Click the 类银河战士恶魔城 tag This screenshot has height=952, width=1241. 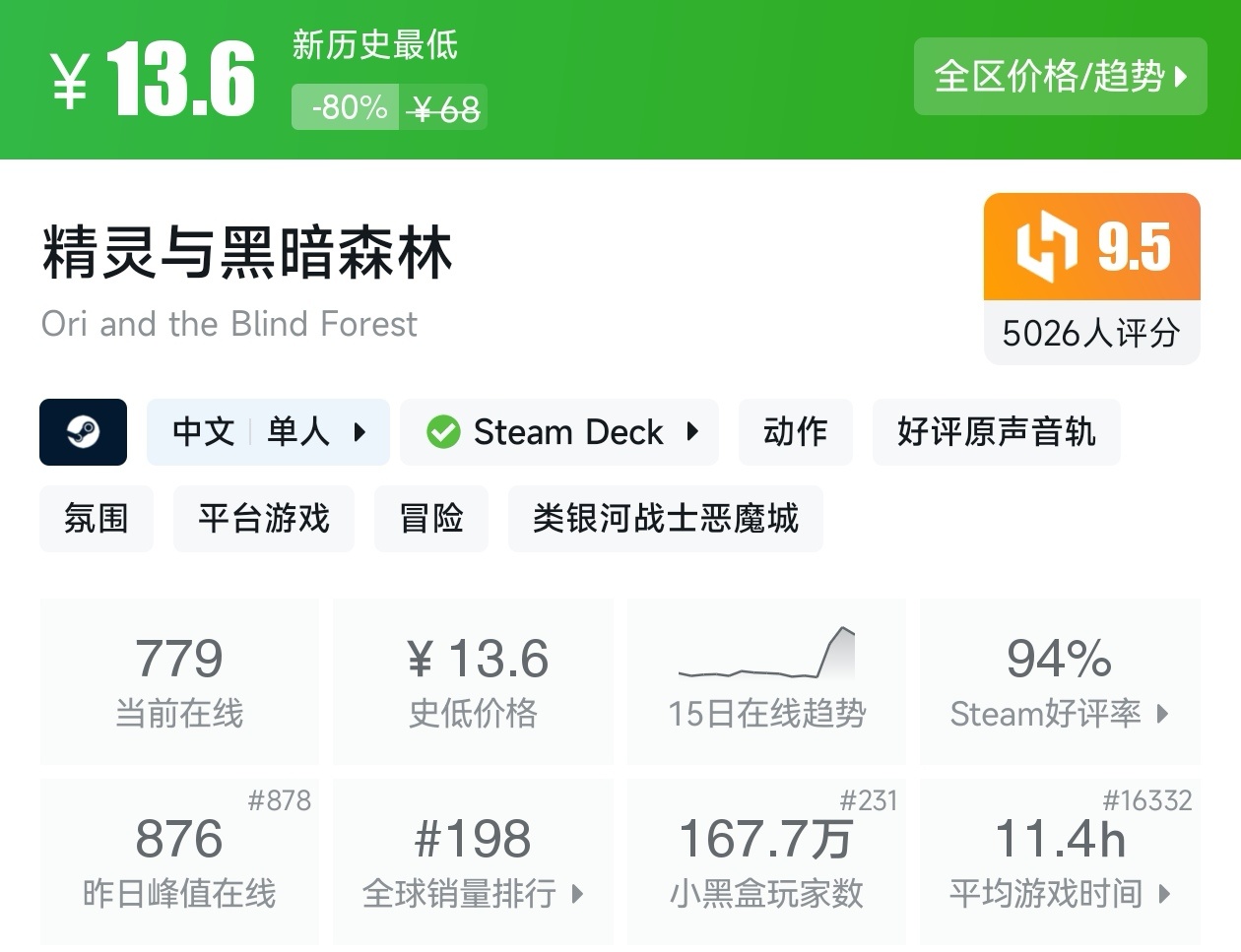(666, 519)
